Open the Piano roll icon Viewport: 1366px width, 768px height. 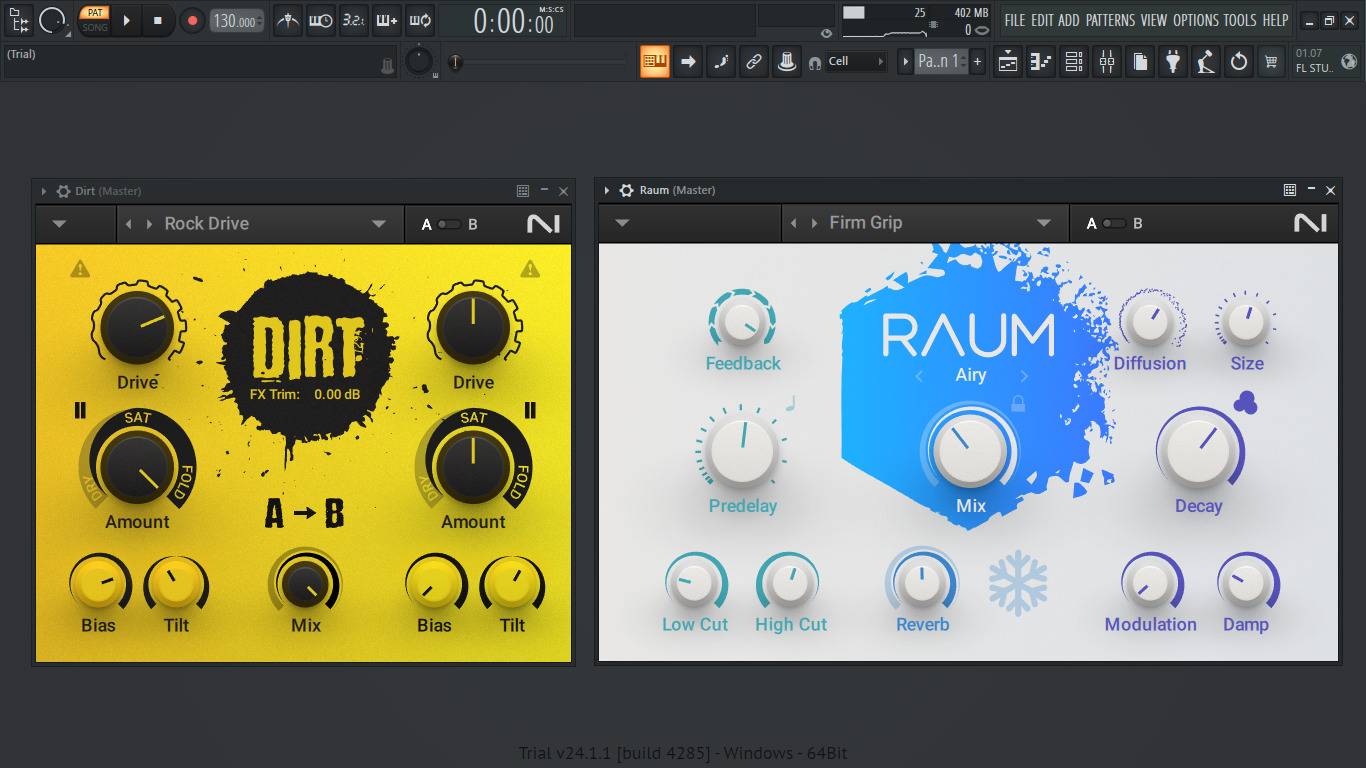tap(1041, 61)
